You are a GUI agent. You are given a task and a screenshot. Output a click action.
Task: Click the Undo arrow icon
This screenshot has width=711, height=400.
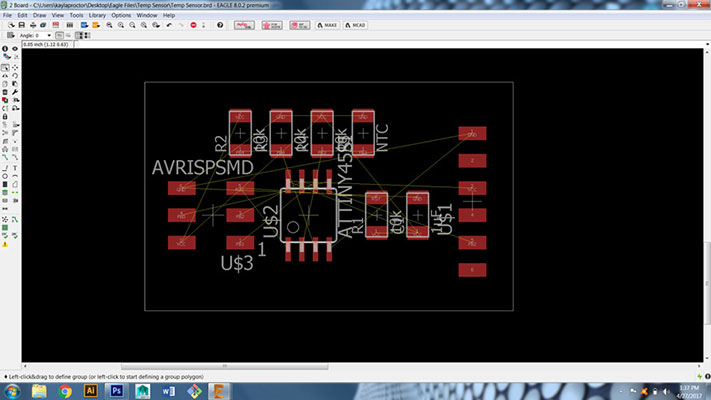coord(169,25)
